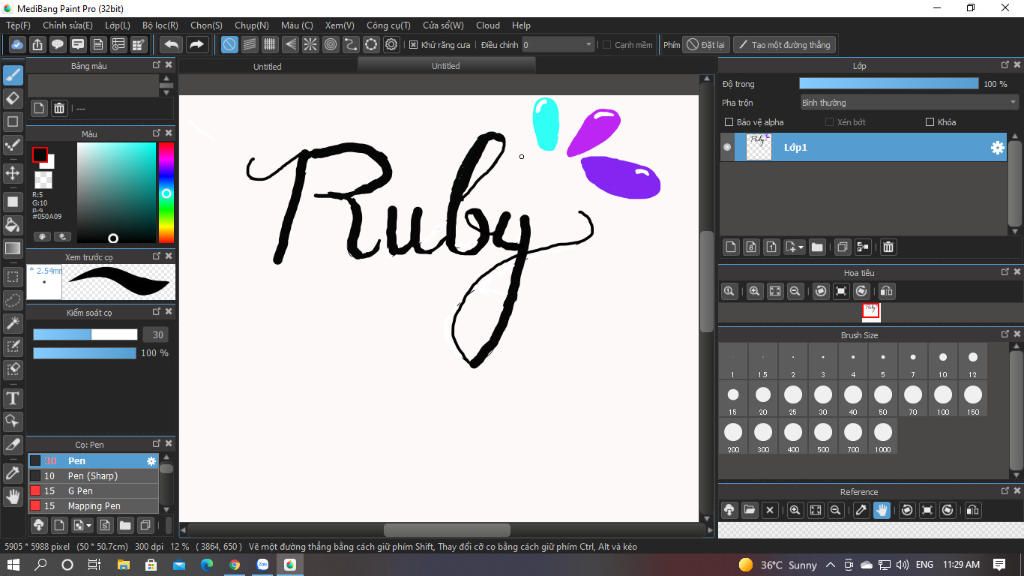Toggle Khử răng cưa anti-aliasing checkbox
This screenshot has height=576, width=1024.
(413, 44)
